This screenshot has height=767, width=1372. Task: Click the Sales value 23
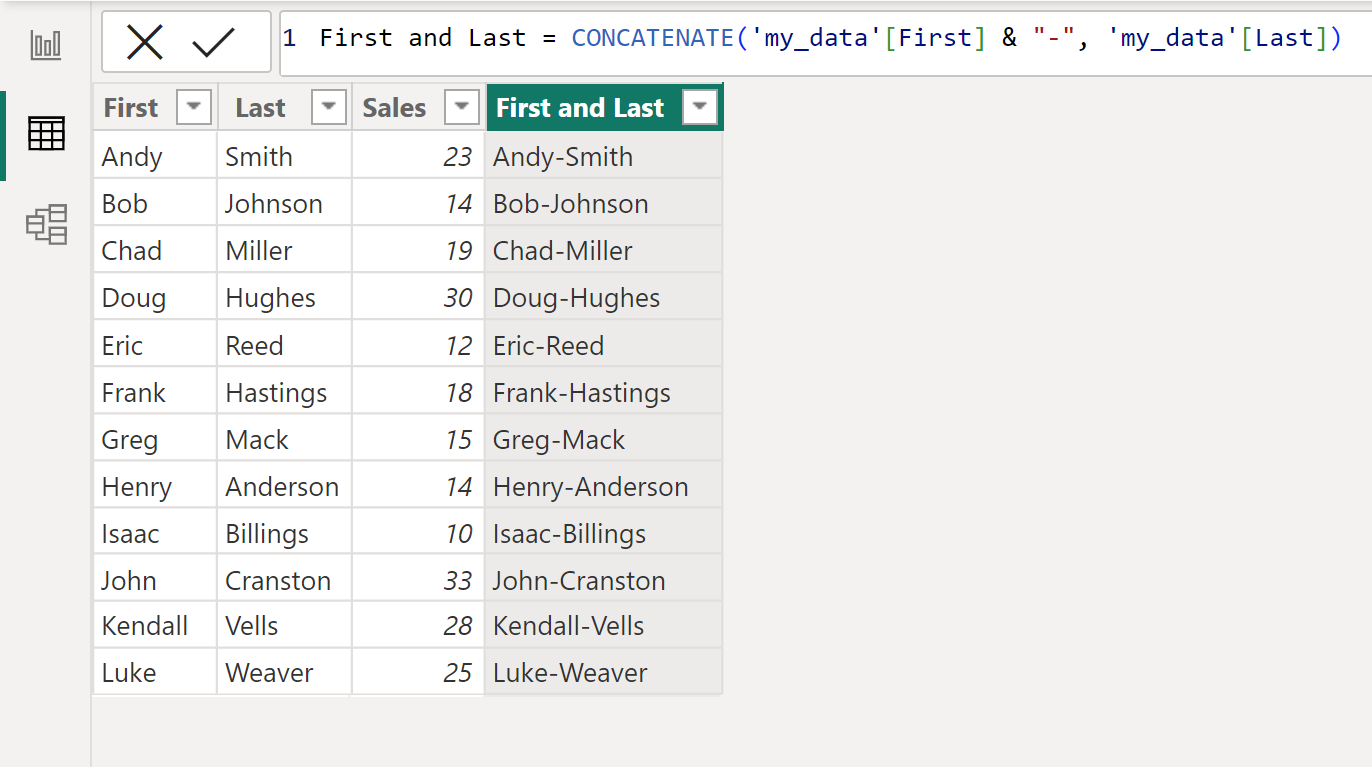point(418,156)
